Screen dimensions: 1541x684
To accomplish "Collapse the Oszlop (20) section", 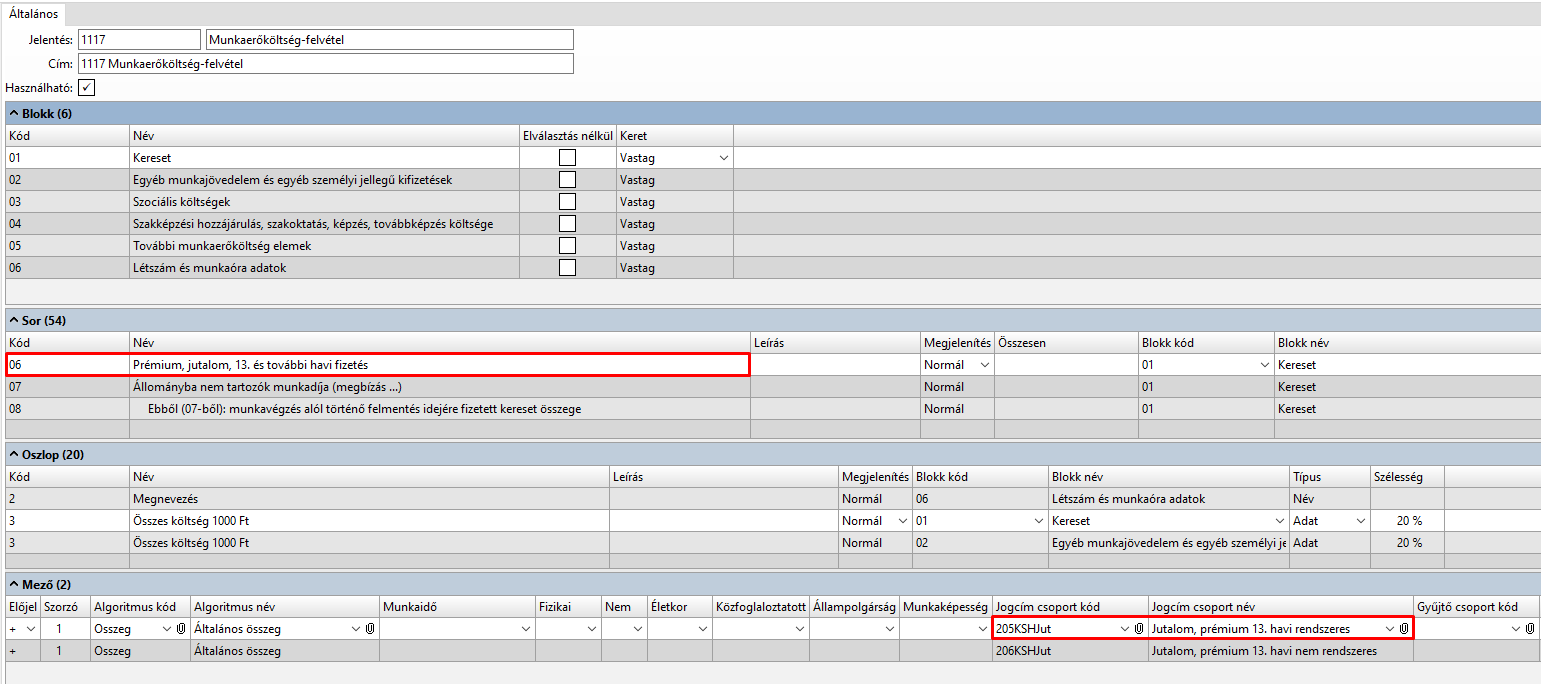I will pos(14,455).
